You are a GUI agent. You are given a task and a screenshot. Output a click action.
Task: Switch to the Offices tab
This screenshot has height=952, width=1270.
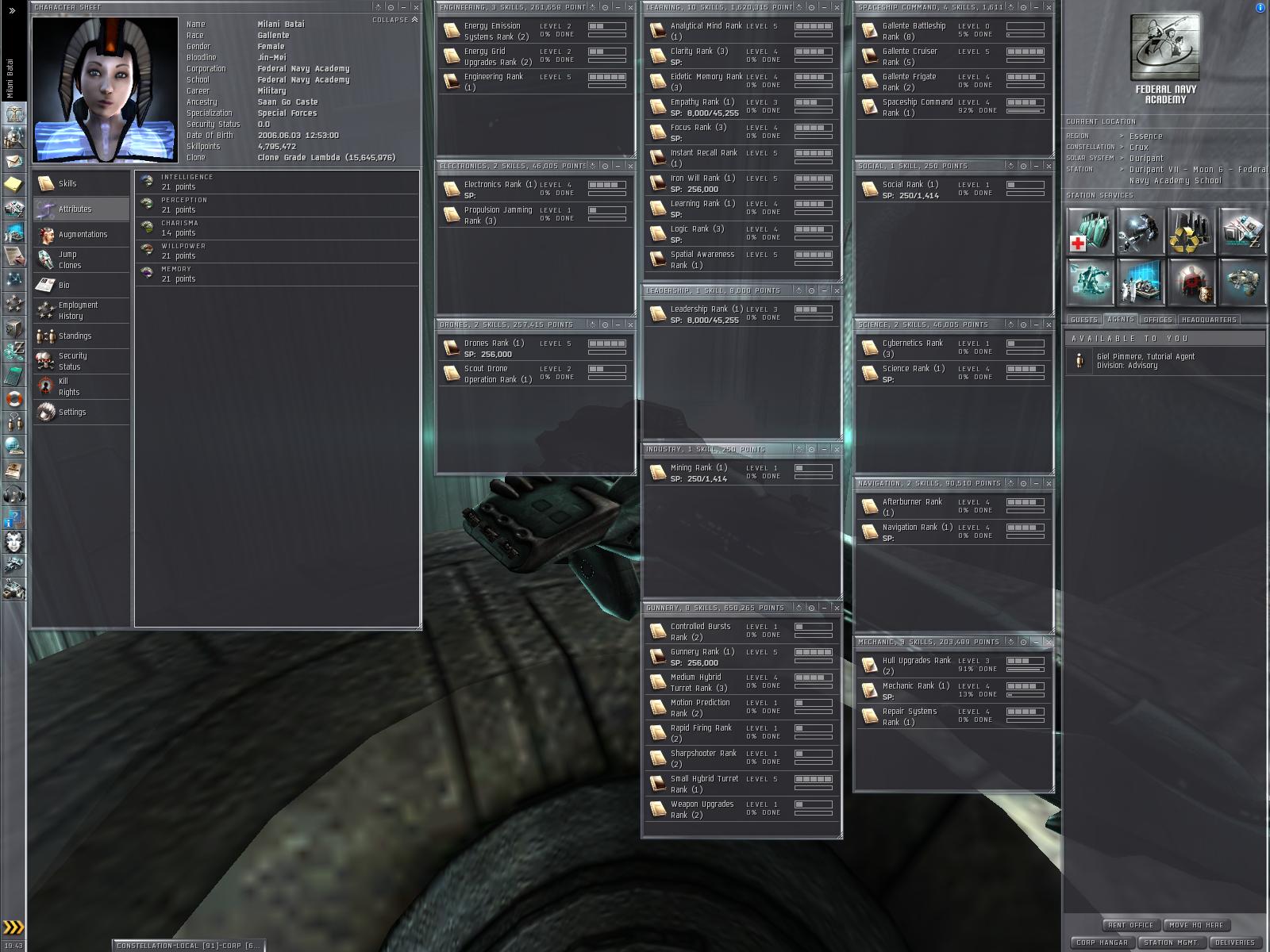click(x=1158, y=320)
